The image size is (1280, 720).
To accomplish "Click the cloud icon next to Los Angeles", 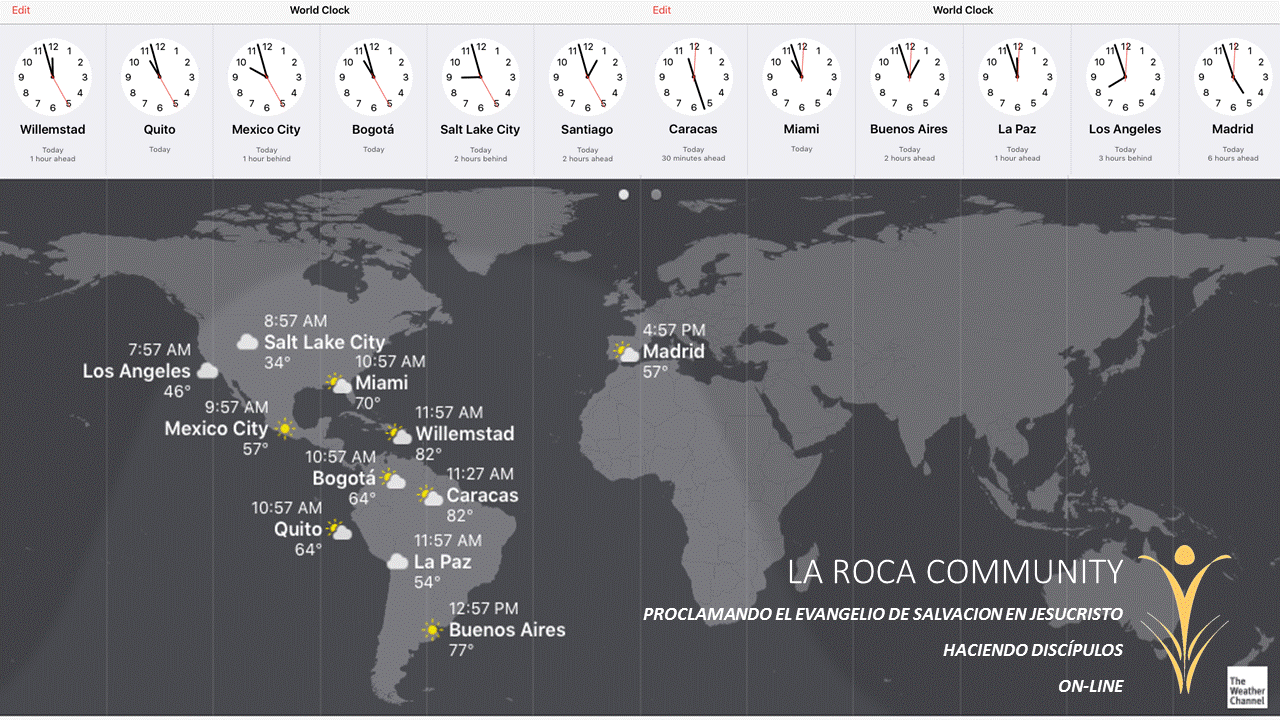I will tap(208, 370).
